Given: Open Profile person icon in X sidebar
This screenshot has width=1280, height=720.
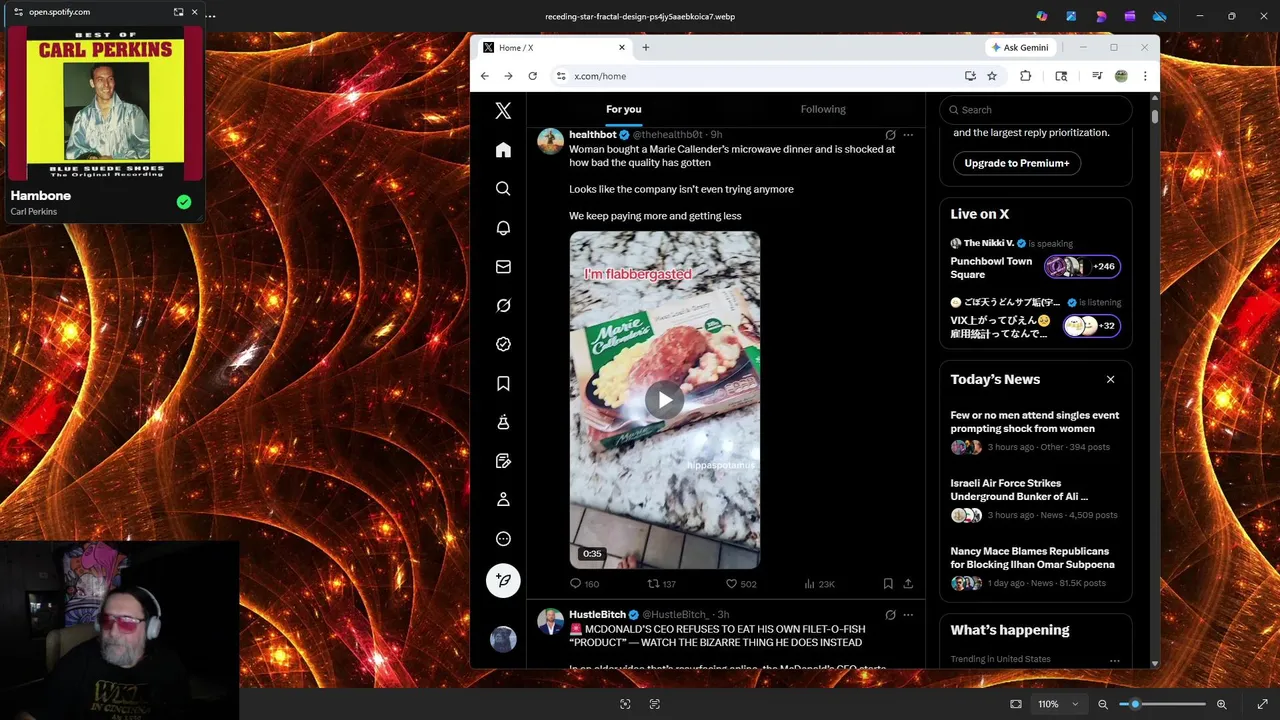Looking at the screenshot, I should (x=503, y=499).
